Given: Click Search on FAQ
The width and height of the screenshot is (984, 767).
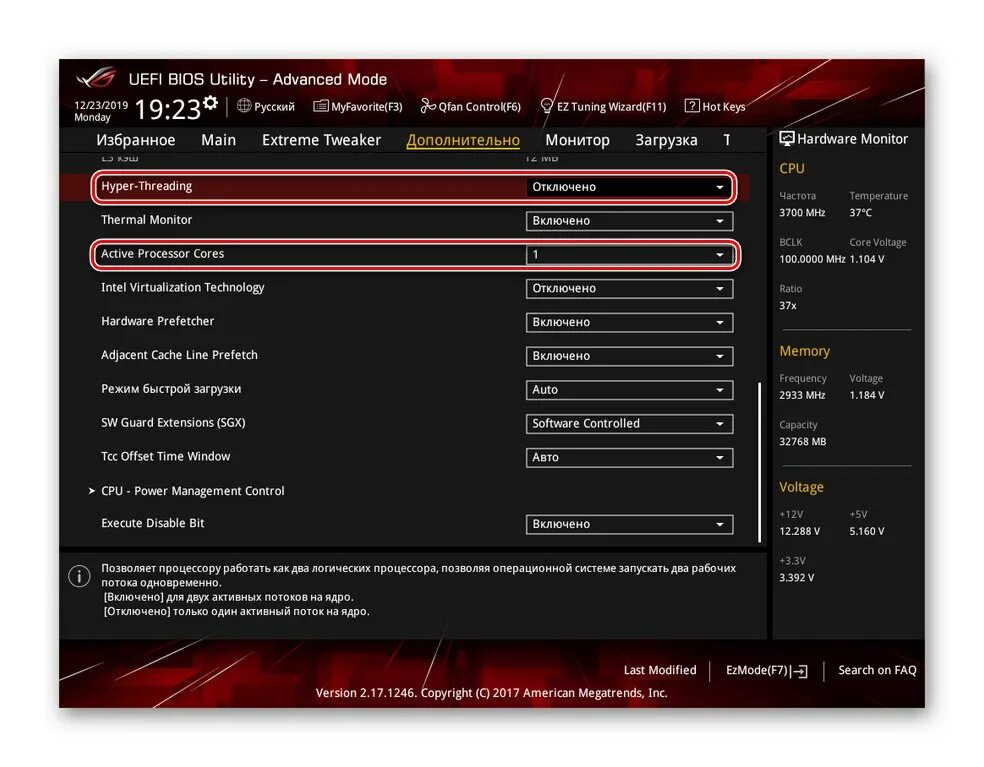Looking at the screenshot, I should click(x=877, y=670).
